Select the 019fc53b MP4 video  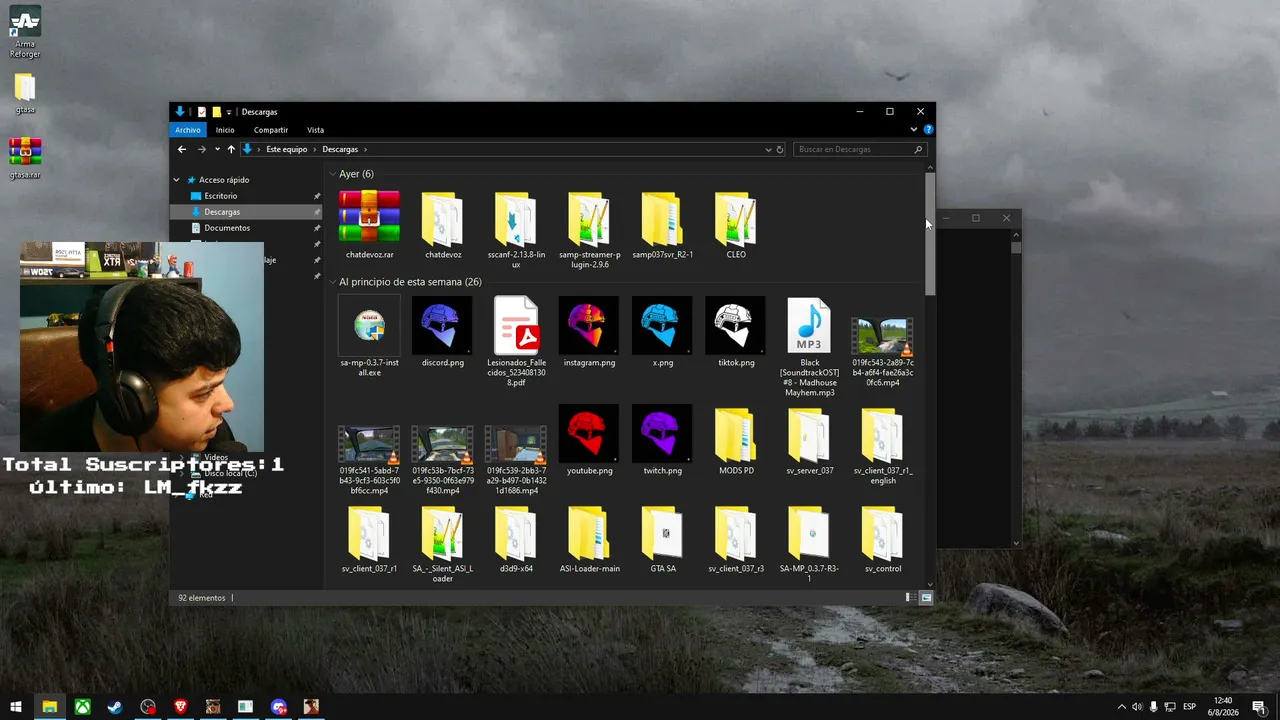tap(442, 460)
